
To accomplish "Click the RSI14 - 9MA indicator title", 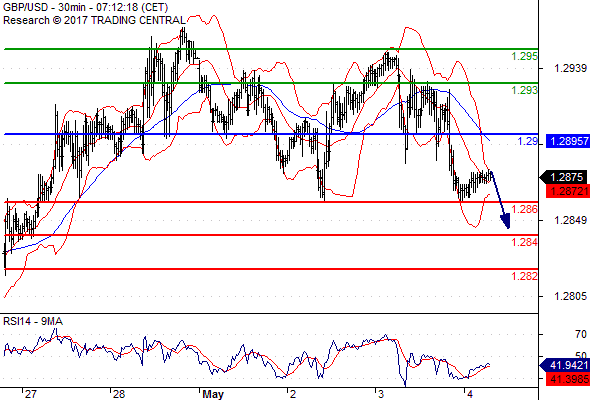I will (33, 321).
